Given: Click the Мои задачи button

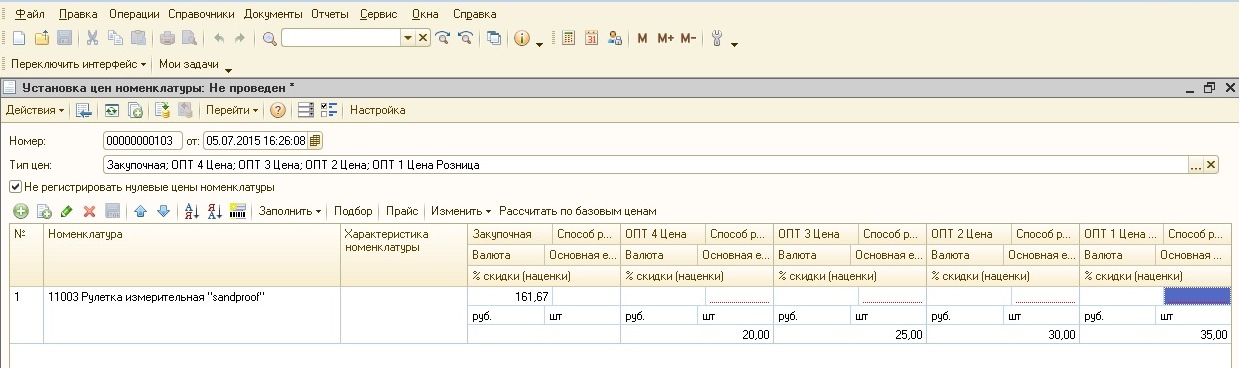Looking at the screenshot, I should (x=189, y=64).
